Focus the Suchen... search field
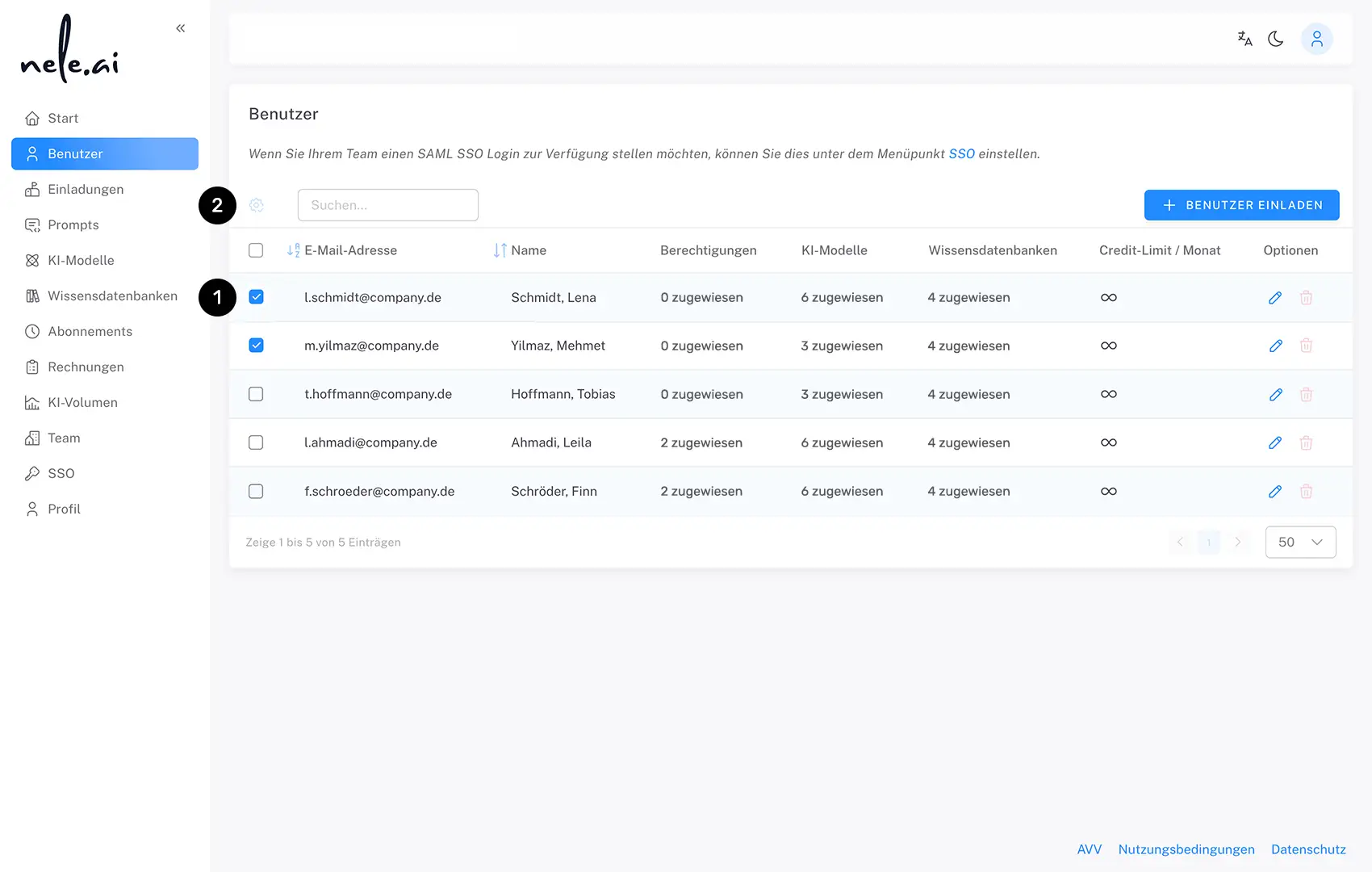 point(388,205)
